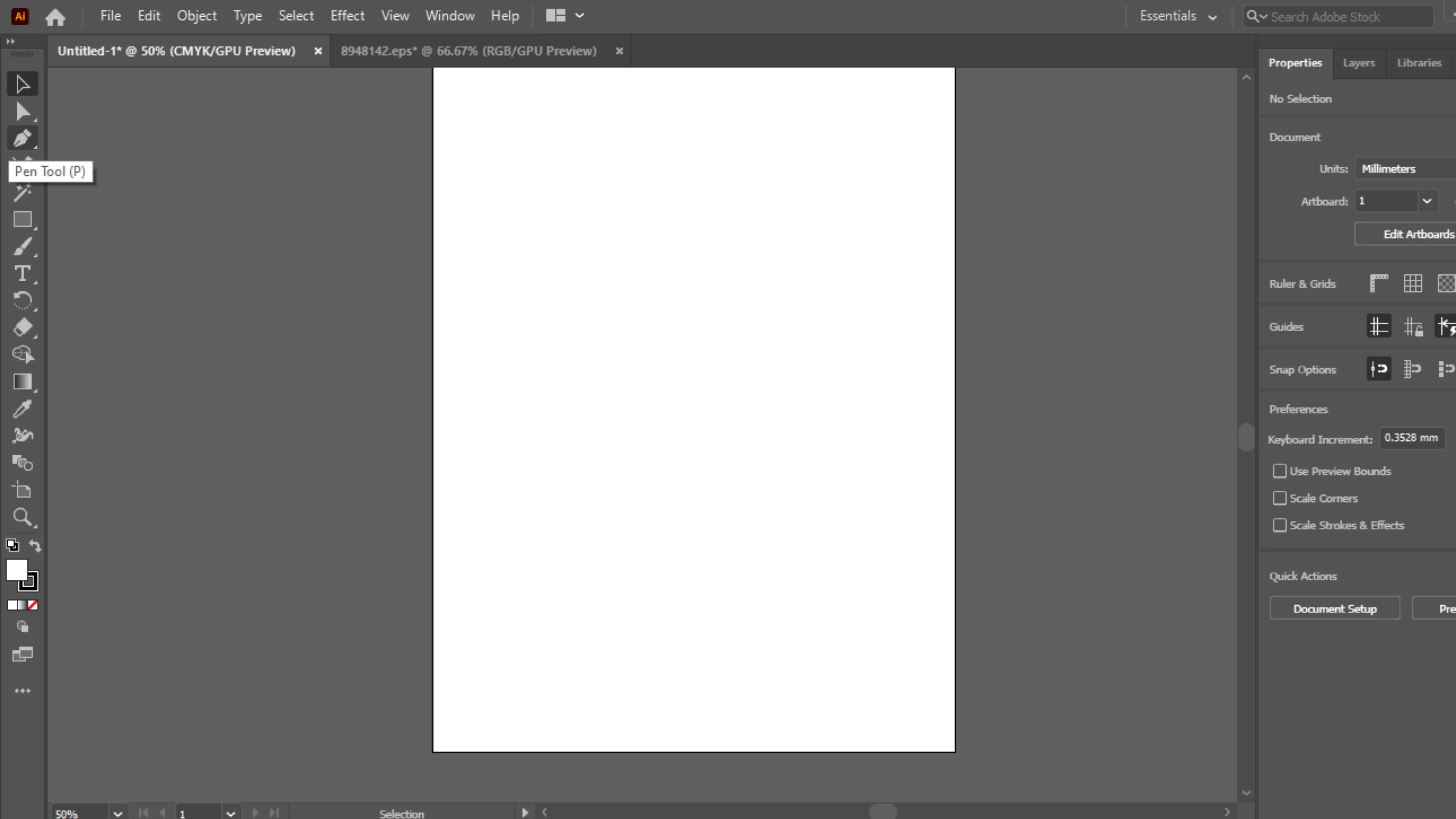This screenshot has height=819, width=1456.
Task: Open the zoom level 50% dropdown
Action: click(x=117, y=813)
